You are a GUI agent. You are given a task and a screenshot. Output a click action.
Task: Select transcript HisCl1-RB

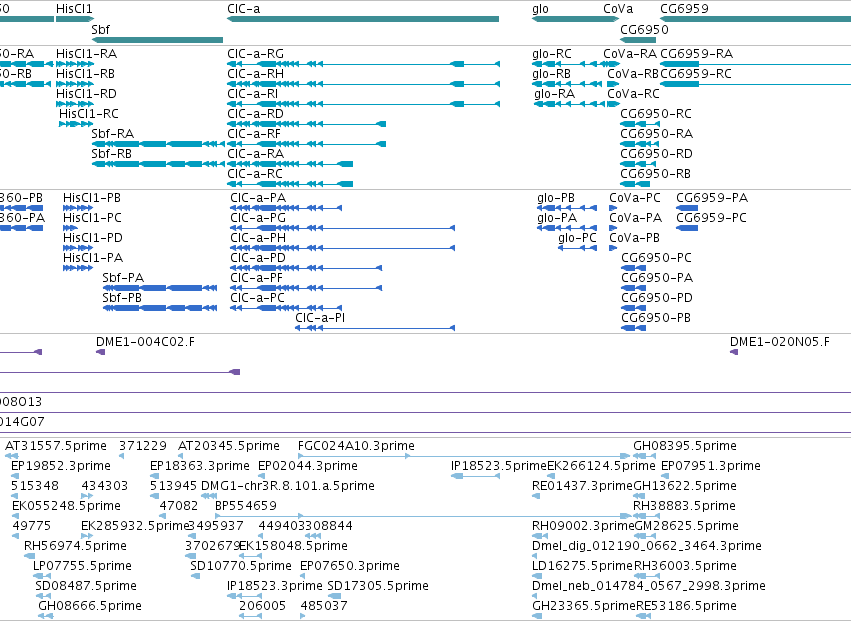[75, 84]
